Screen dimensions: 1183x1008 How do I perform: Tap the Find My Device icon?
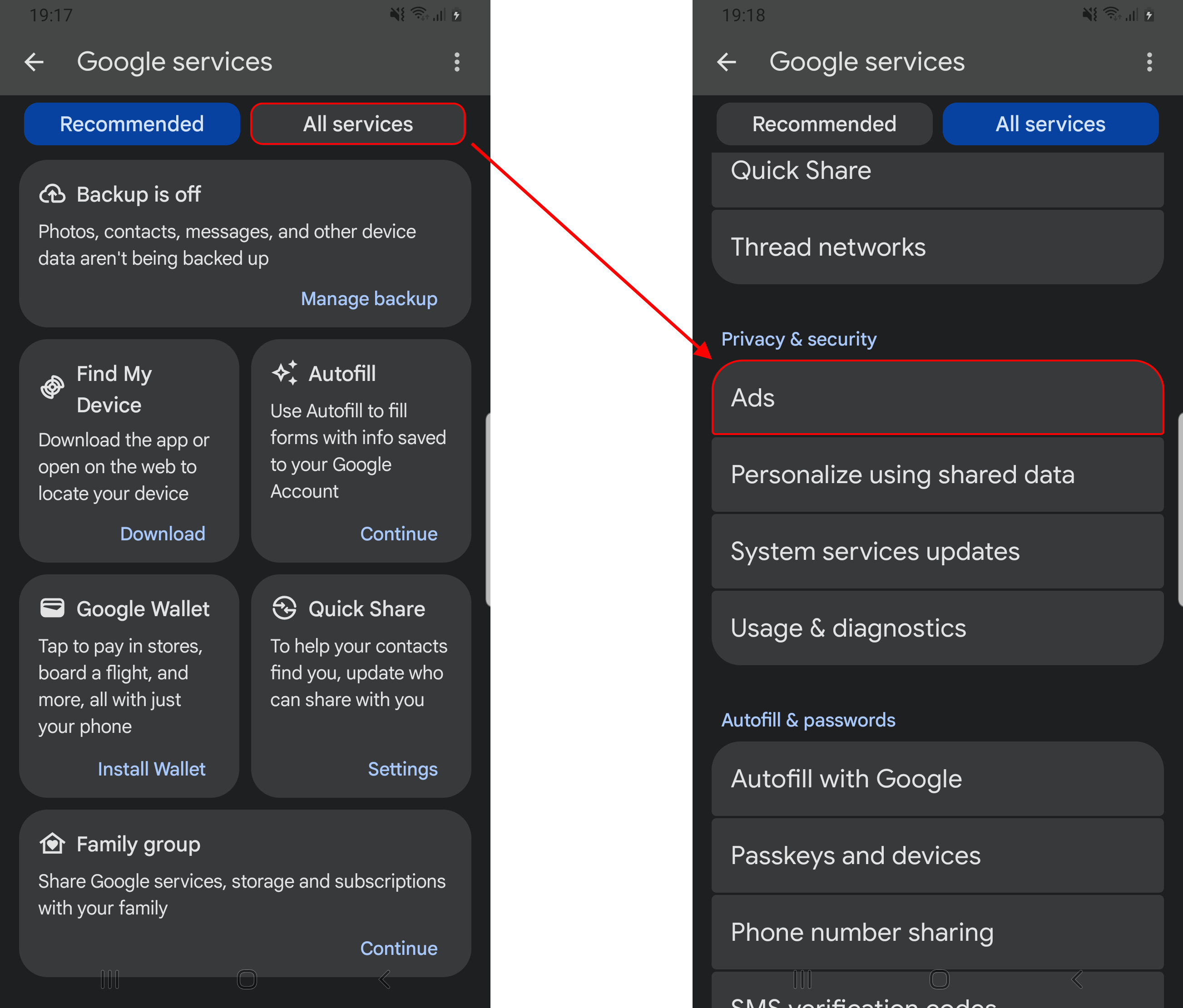[52, 388]
